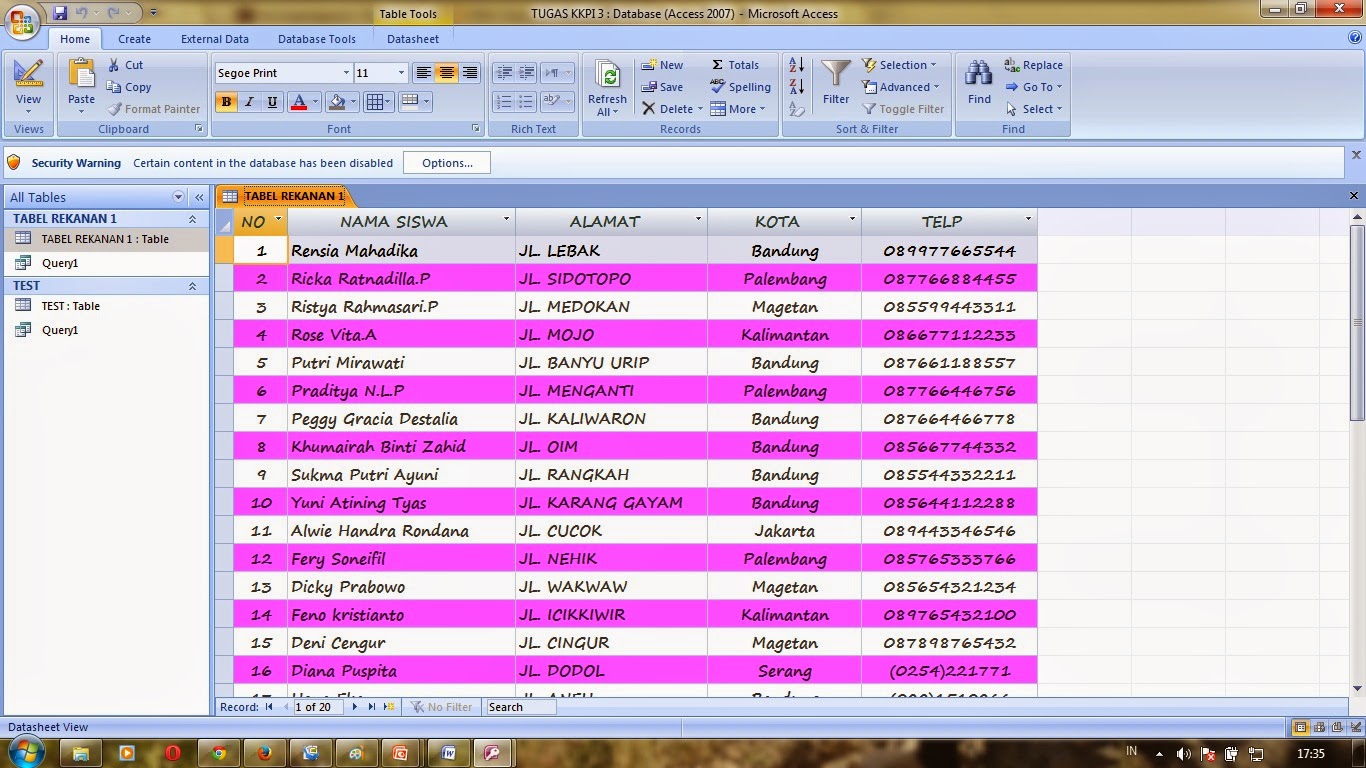The width and height of the screenshot is (1366, 768).
Task: Click the Filter funnel icon
Action: [x=836, y=74]
